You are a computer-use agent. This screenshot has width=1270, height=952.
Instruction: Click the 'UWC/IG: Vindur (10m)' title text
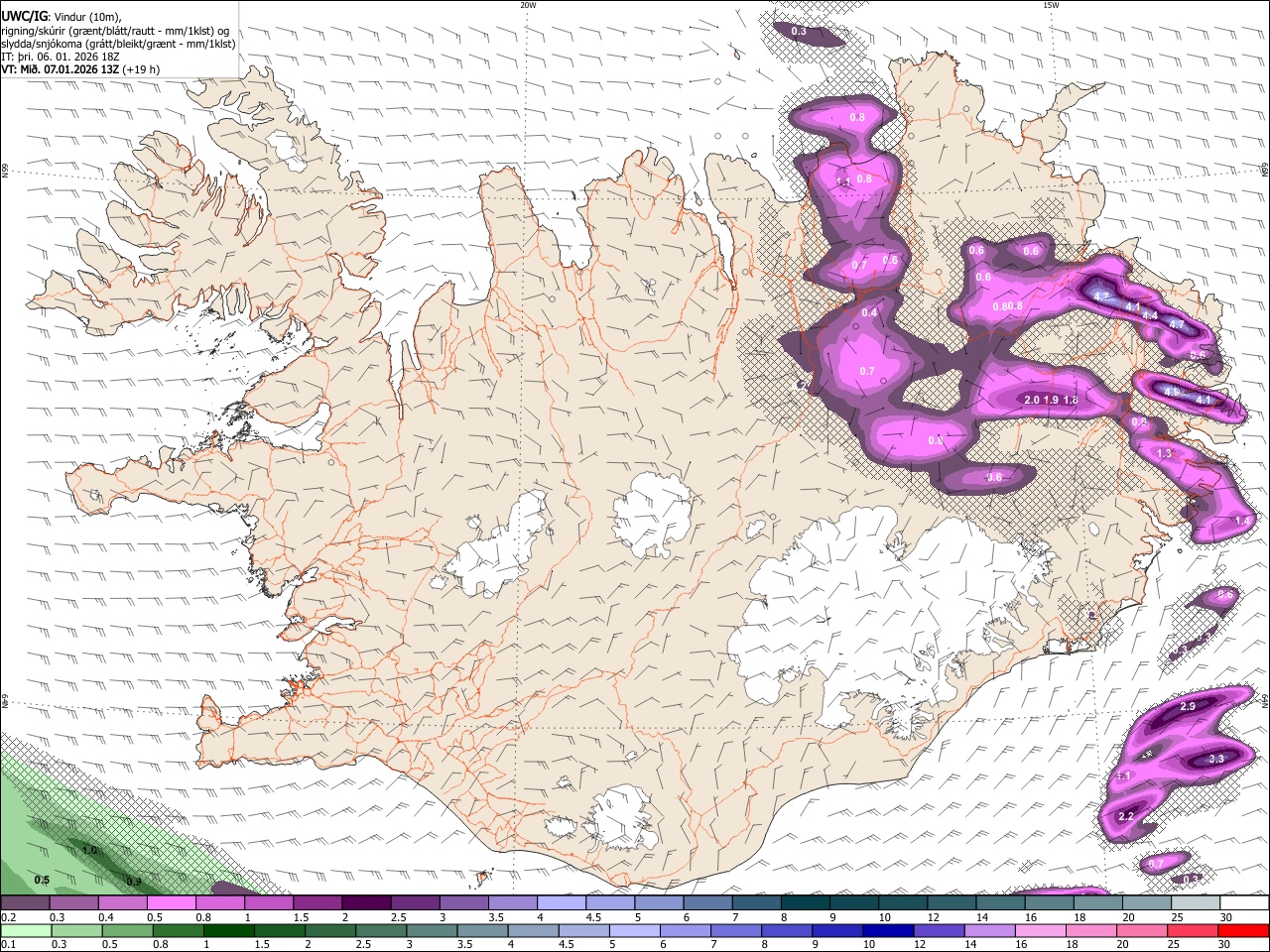pyautogui.click(x=62, y=16)
